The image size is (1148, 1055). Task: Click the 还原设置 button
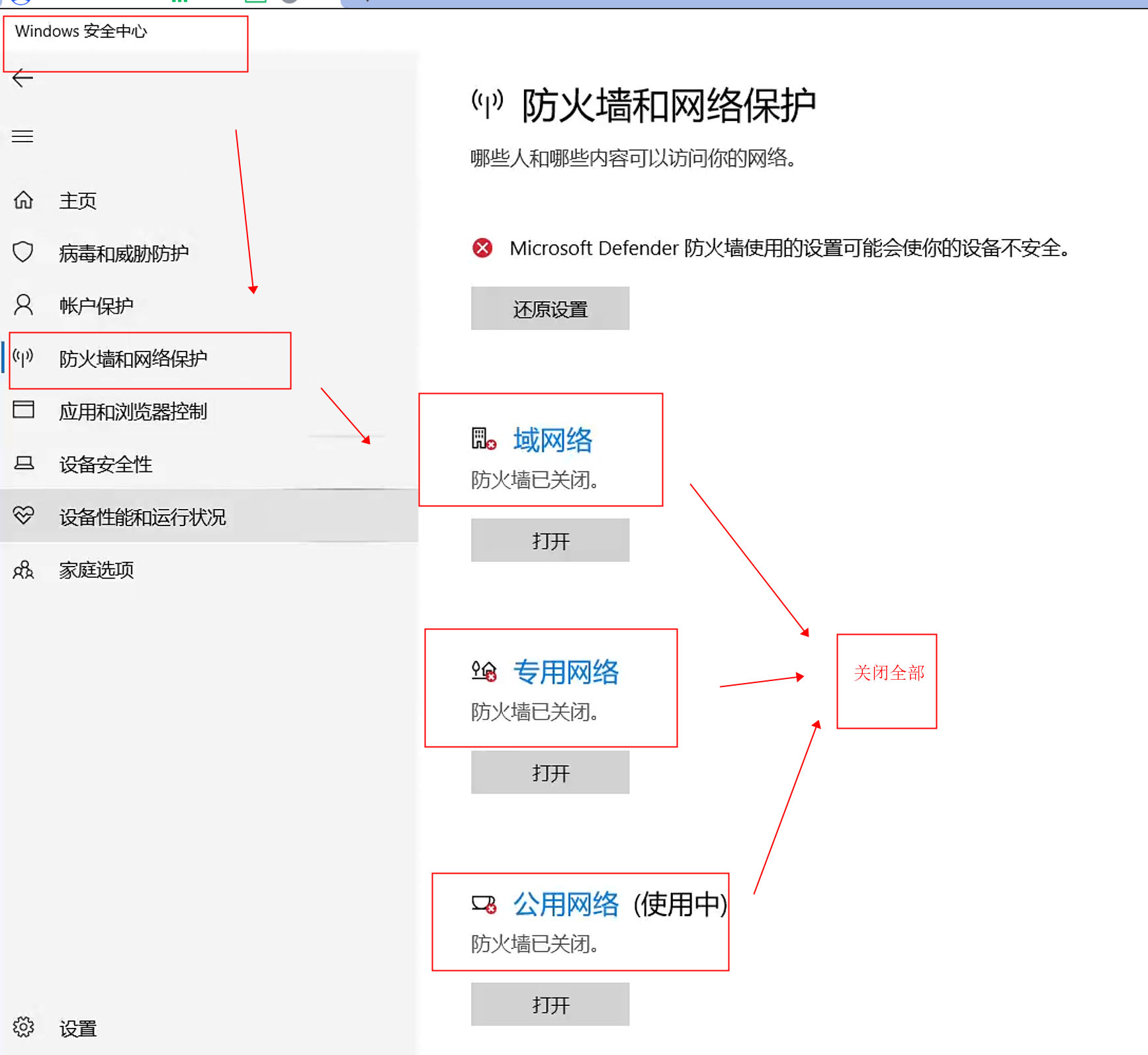tap(550, 308)
